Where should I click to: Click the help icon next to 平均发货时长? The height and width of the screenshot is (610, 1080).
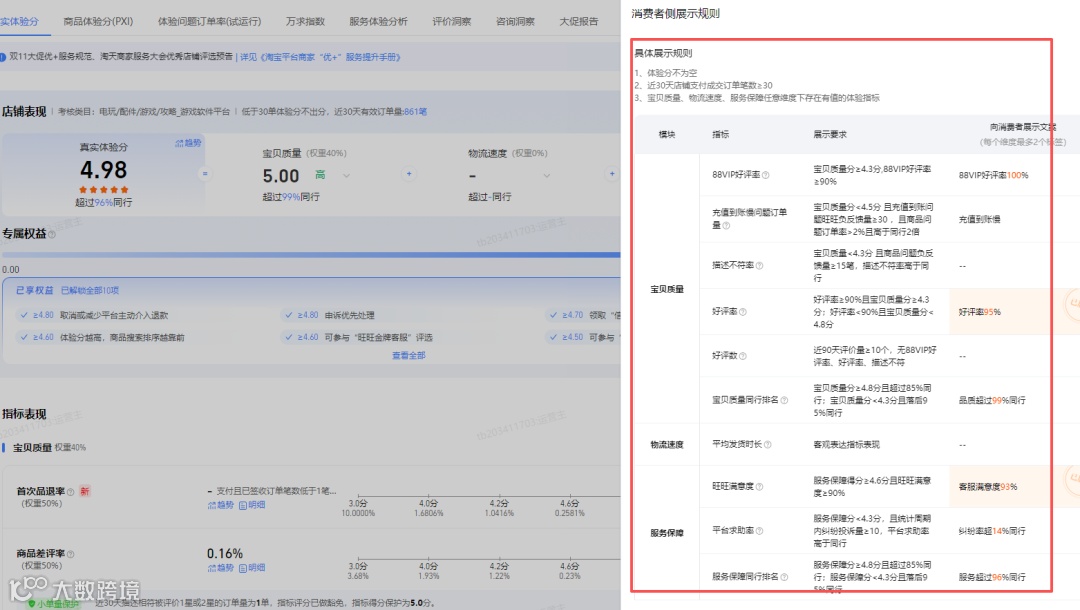point(767,445)
